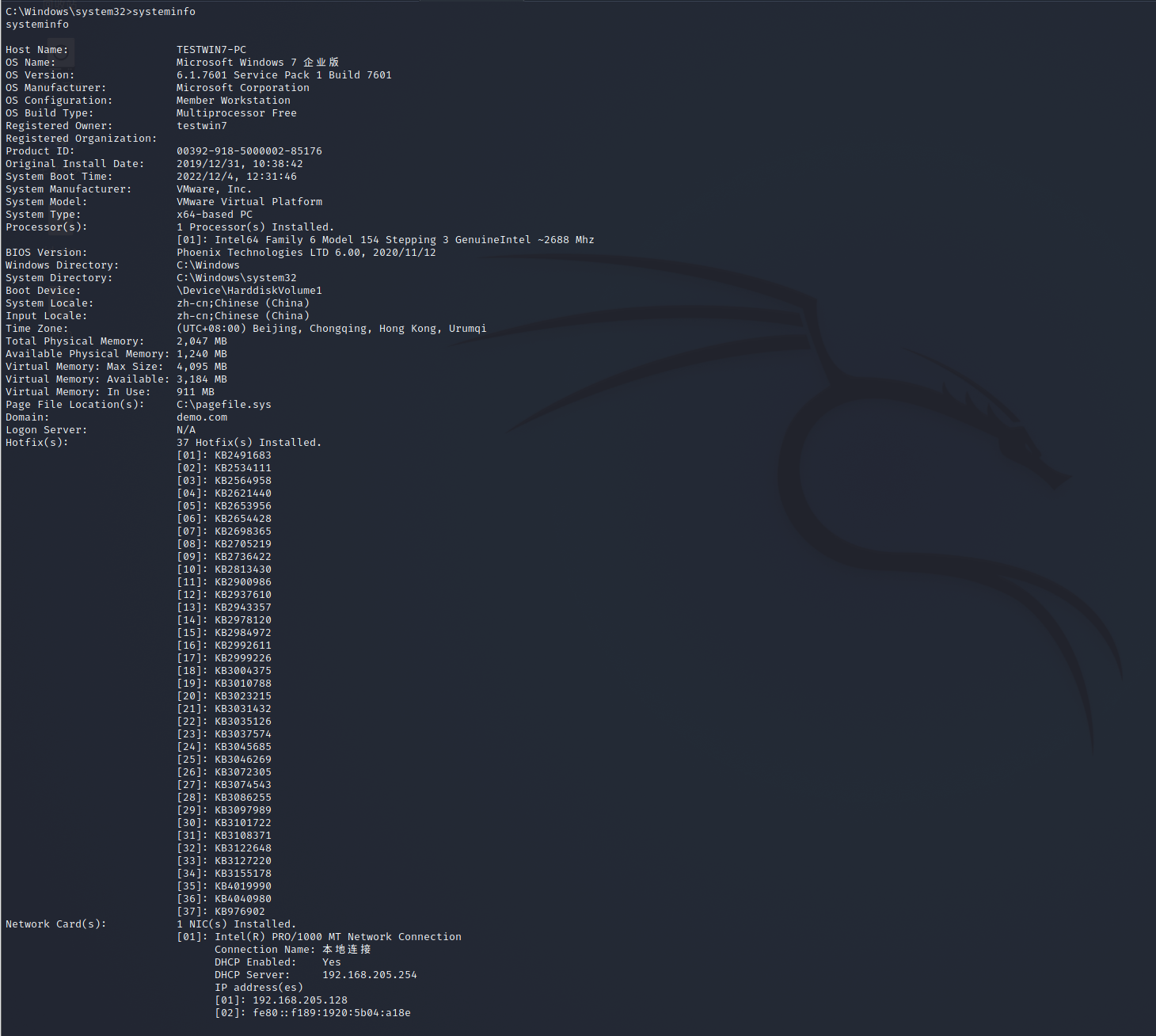Click 'VMware, Inc.' system manufacturer value
Screen dimensions: 1156x1036
click(215, 189)
